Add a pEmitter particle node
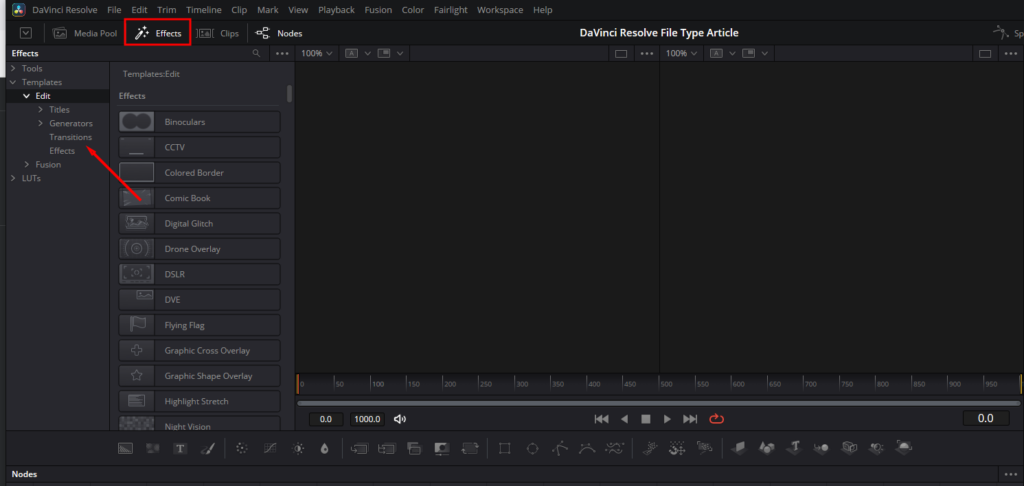Screen dimensions: 1024x486 pyautogui.click(x=649, y=448)
